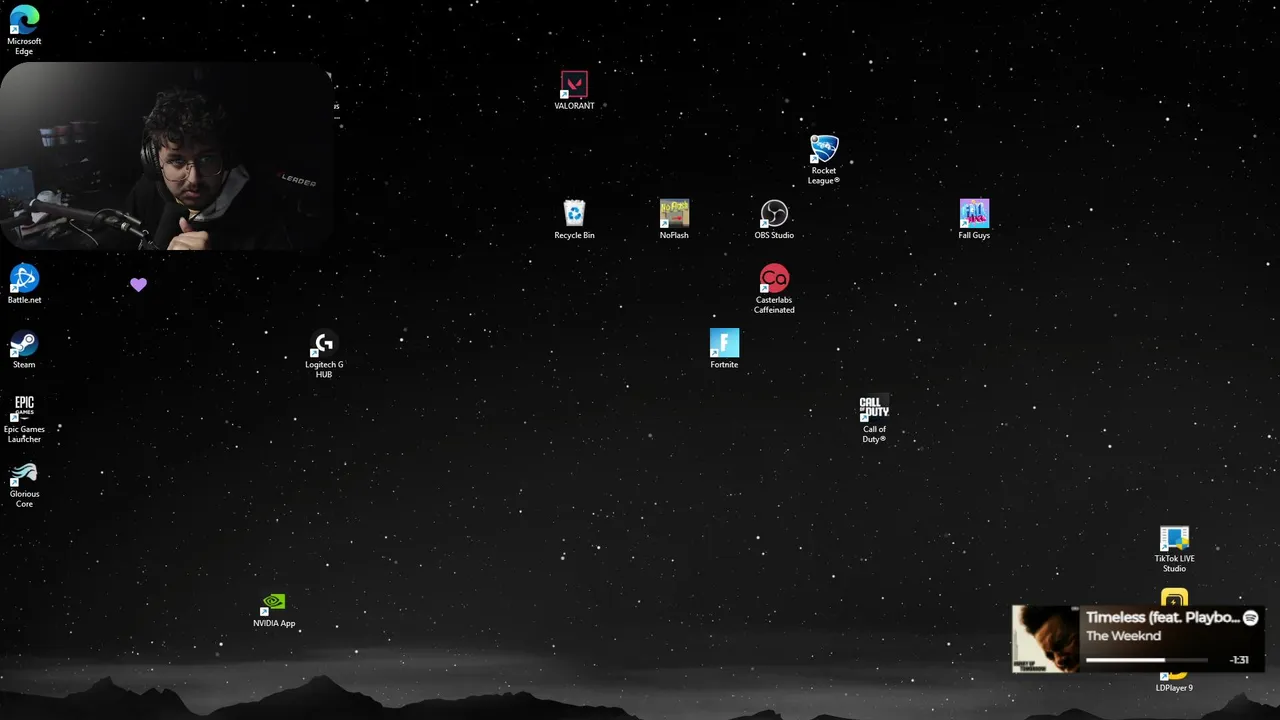
Task: Select the Recycle Bin icon
Action: [574, 219]
